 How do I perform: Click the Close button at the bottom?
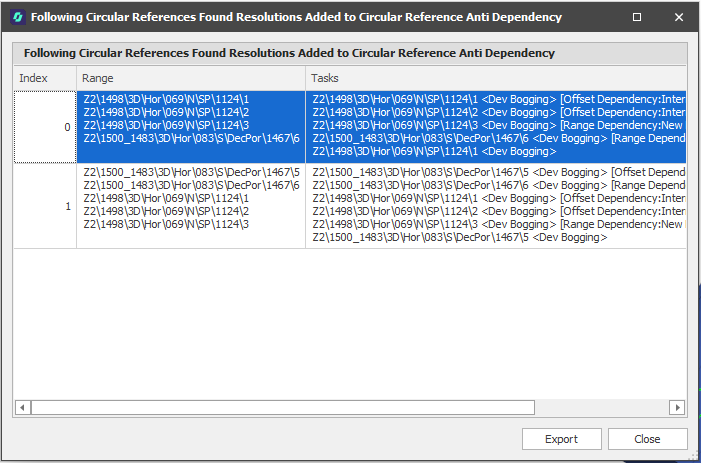(x=647, y=439)
